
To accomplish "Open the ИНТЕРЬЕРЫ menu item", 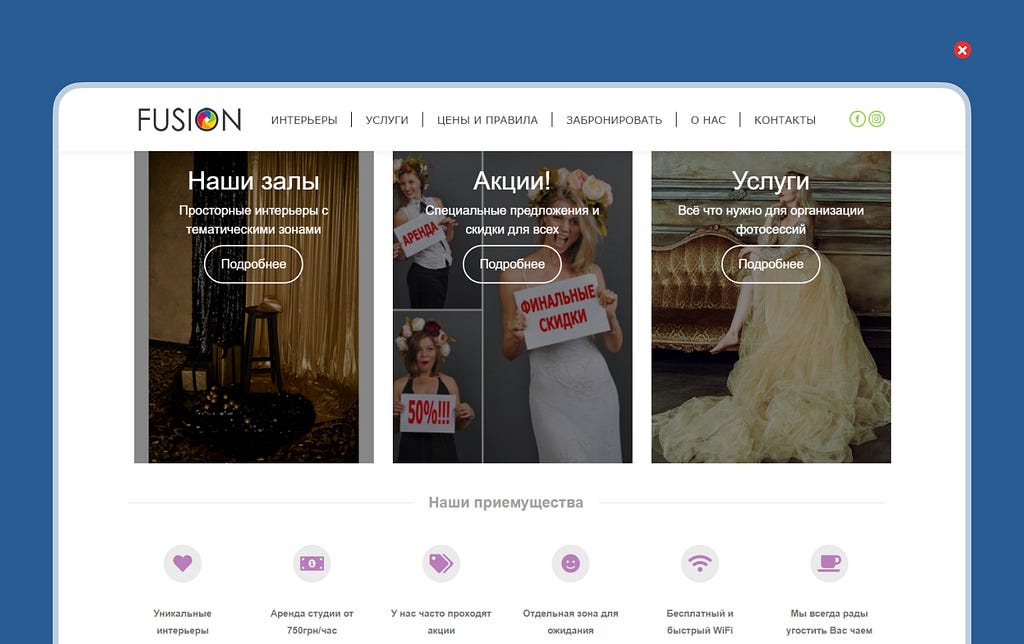I will 304,120.
